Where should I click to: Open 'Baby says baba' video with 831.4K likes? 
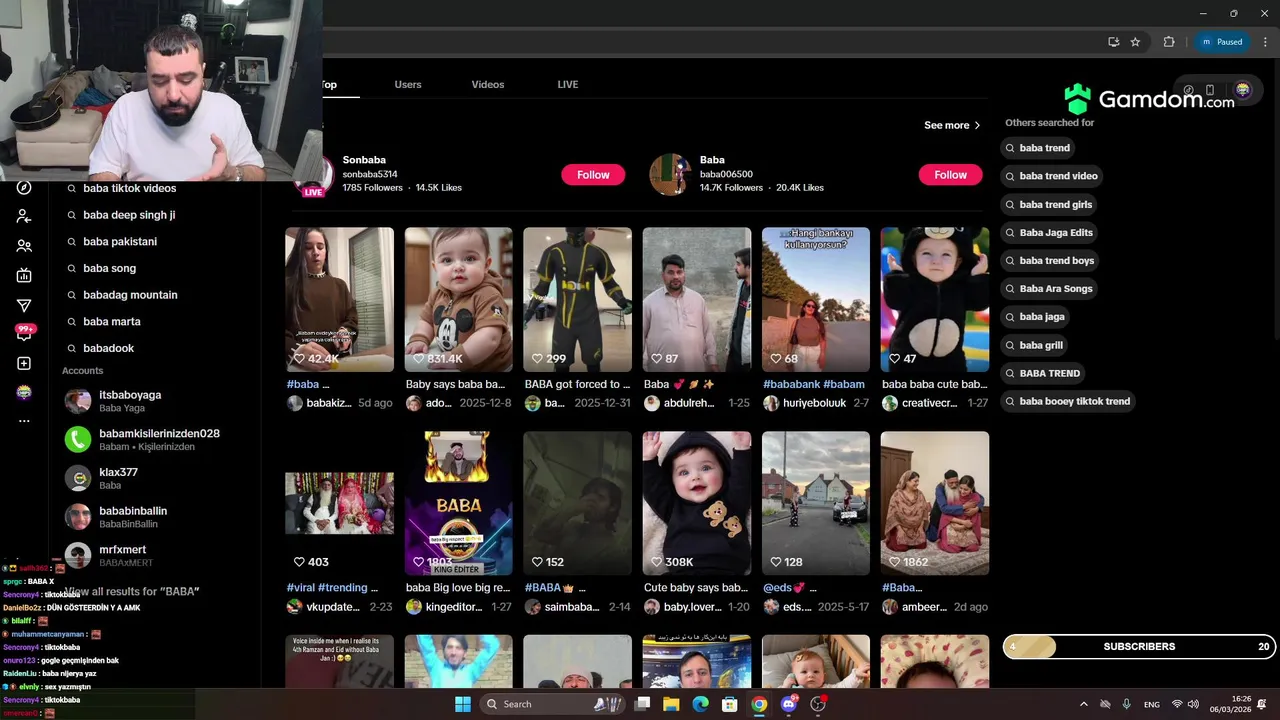458,300
